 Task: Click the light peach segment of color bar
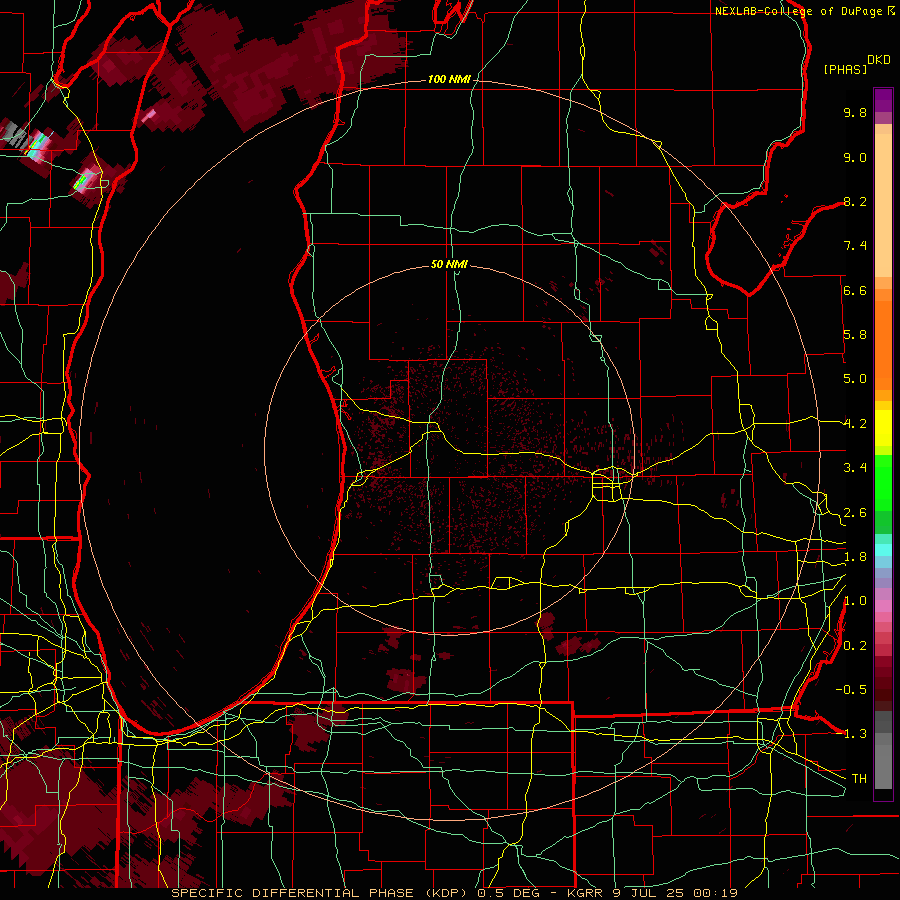pyautogui.click(x=883, y=205)
